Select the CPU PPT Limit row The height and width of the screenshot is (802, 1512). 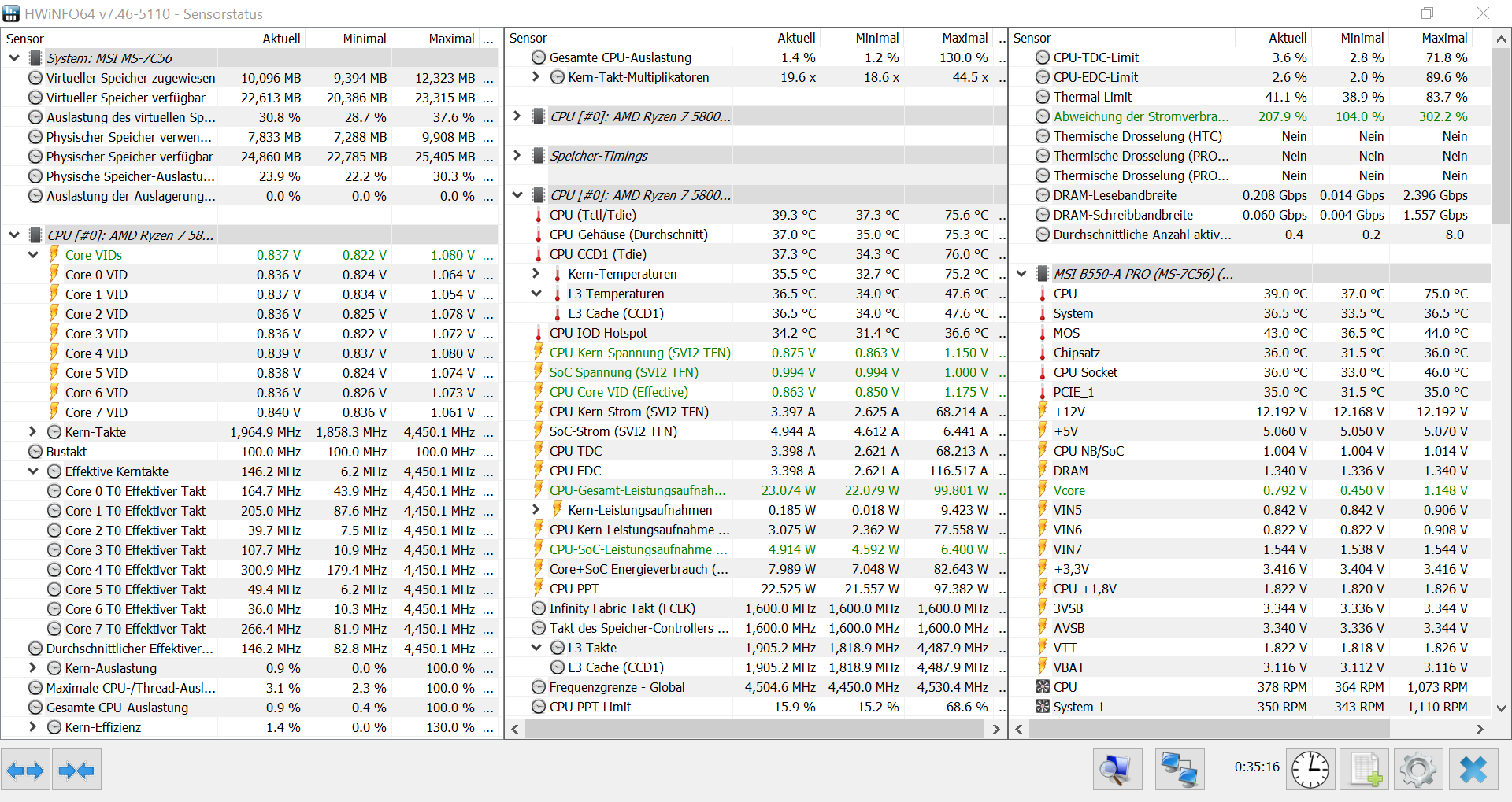[x=757, y=707]
